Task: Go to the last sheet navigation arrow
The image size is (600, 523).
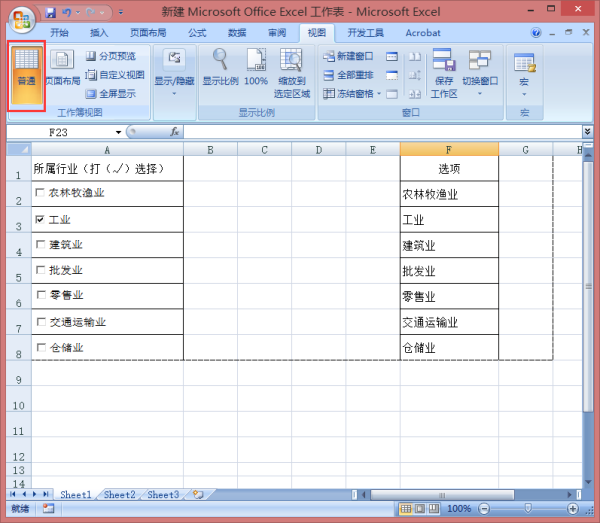Action: 46,494
